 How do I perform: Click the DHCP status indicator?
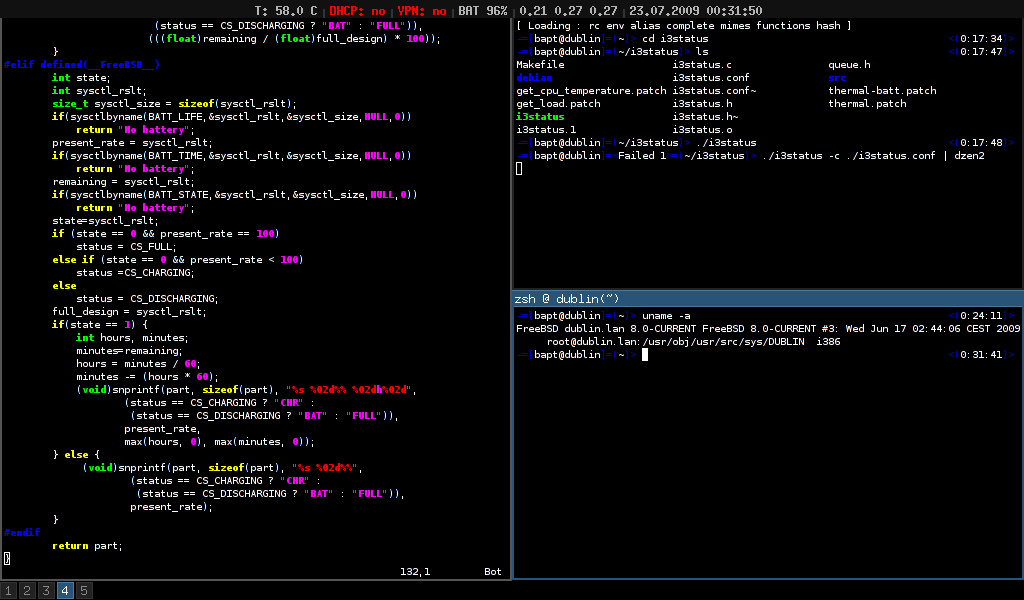[357, 10]
